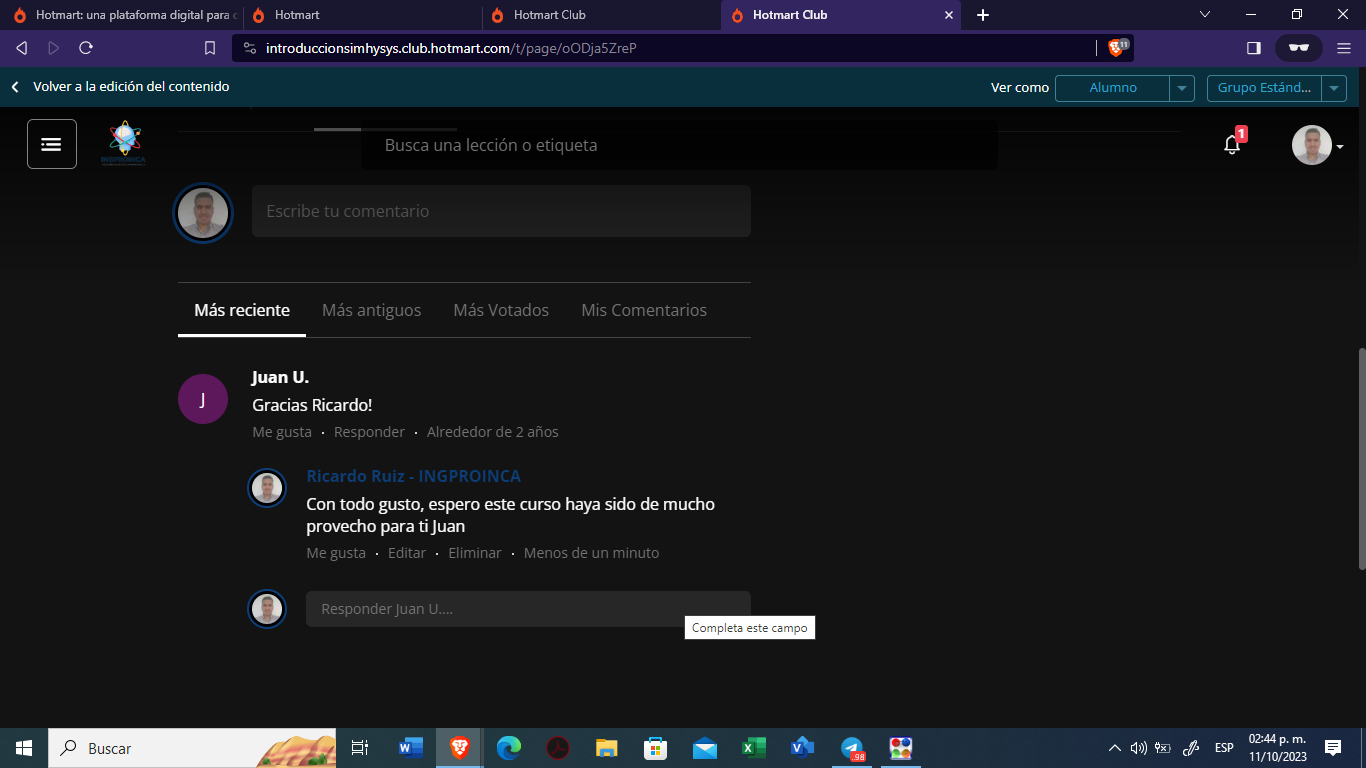Click Editar on Ricardo's reply
Viewport: 1366px width, 768px height.
pos(407,553)
